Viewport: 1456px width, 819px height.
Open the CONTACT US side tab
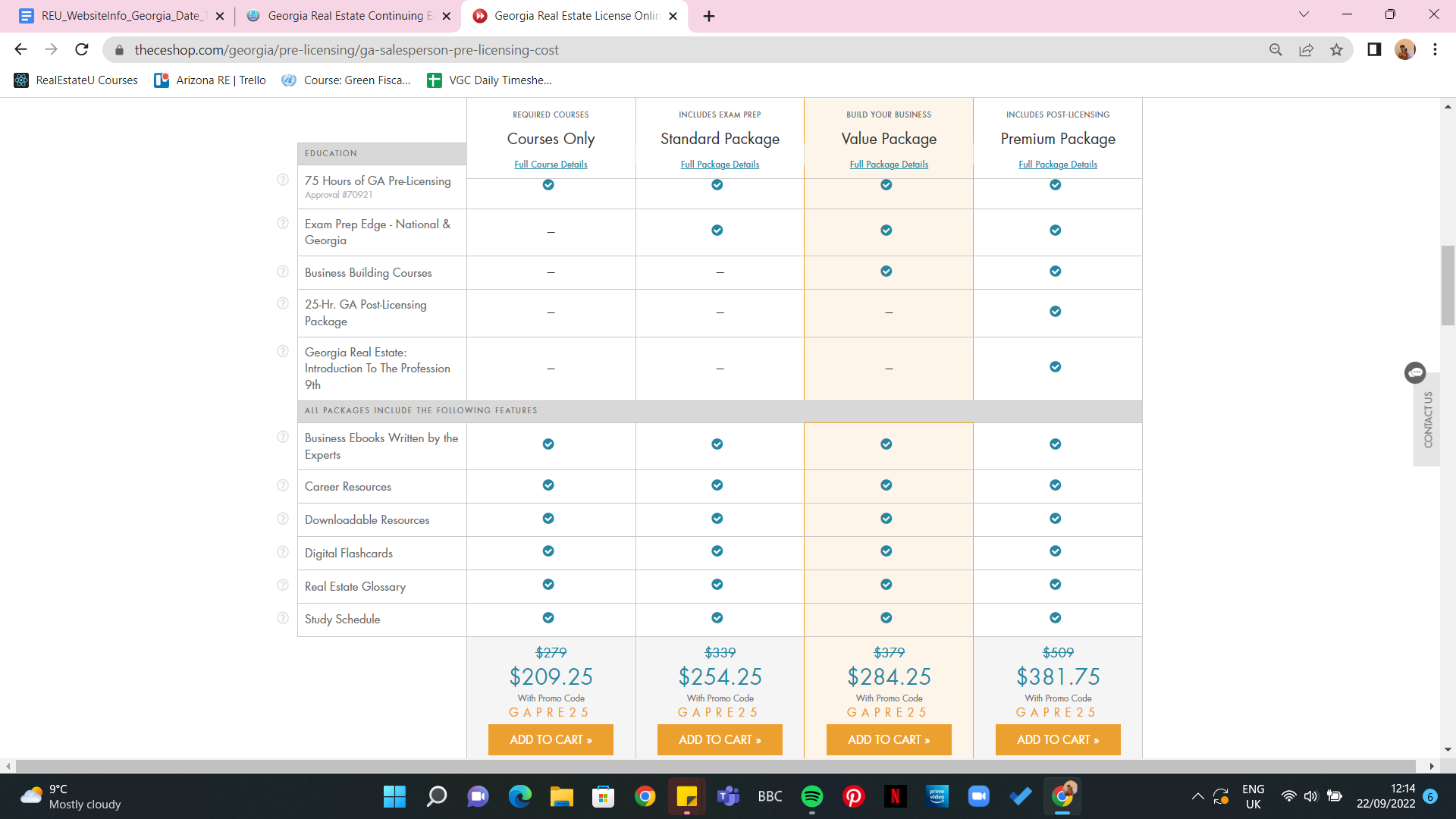[x=1427, y=419]
